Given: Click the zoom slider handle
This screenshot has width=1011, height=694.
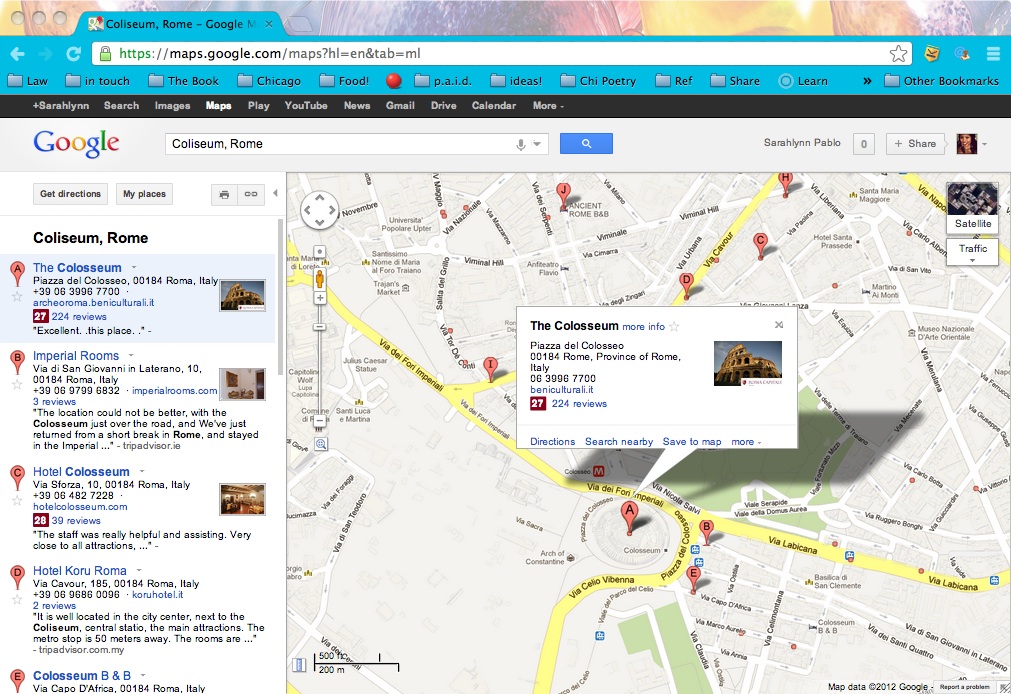Looking at the screenshot, I should (x=320, y=327).
